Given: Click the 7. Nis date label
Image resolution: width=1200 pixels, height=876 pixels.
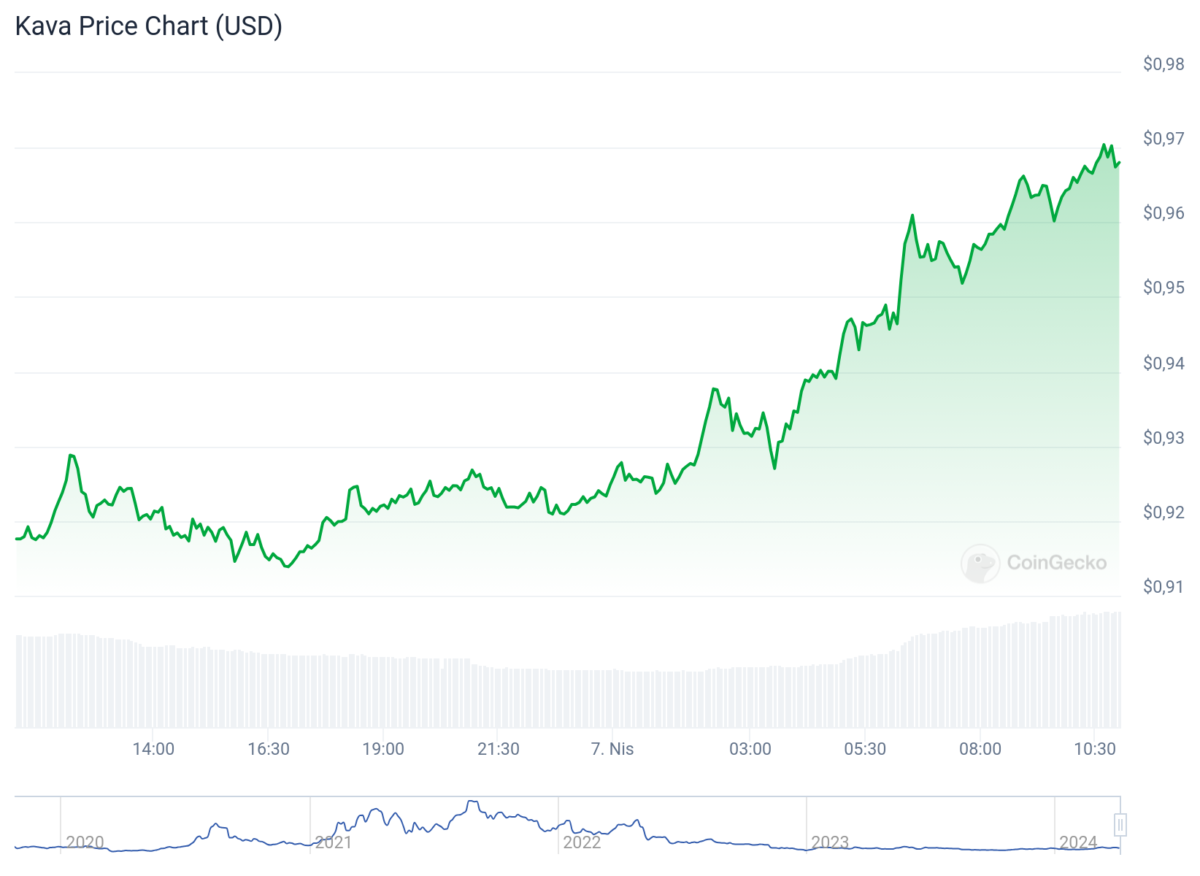Looking at the screenshot, I should click(612, 749).
